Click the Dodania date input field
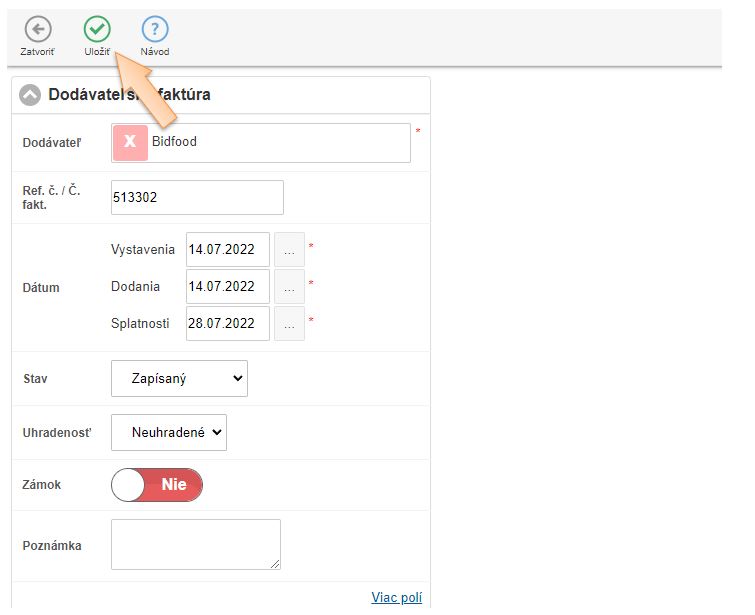Viewport: 755px width, 615px height. pos(227,286)
